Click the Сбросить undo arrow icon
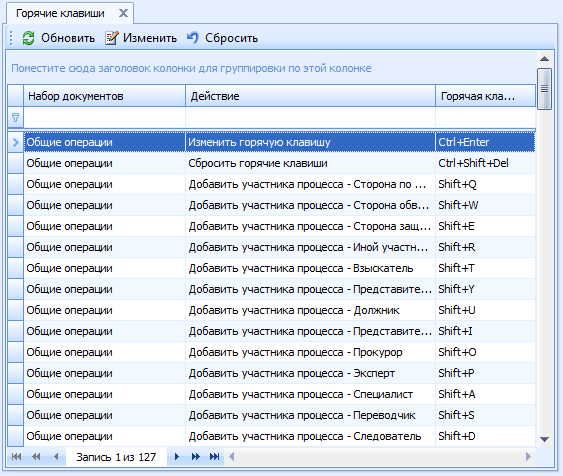 193,37
